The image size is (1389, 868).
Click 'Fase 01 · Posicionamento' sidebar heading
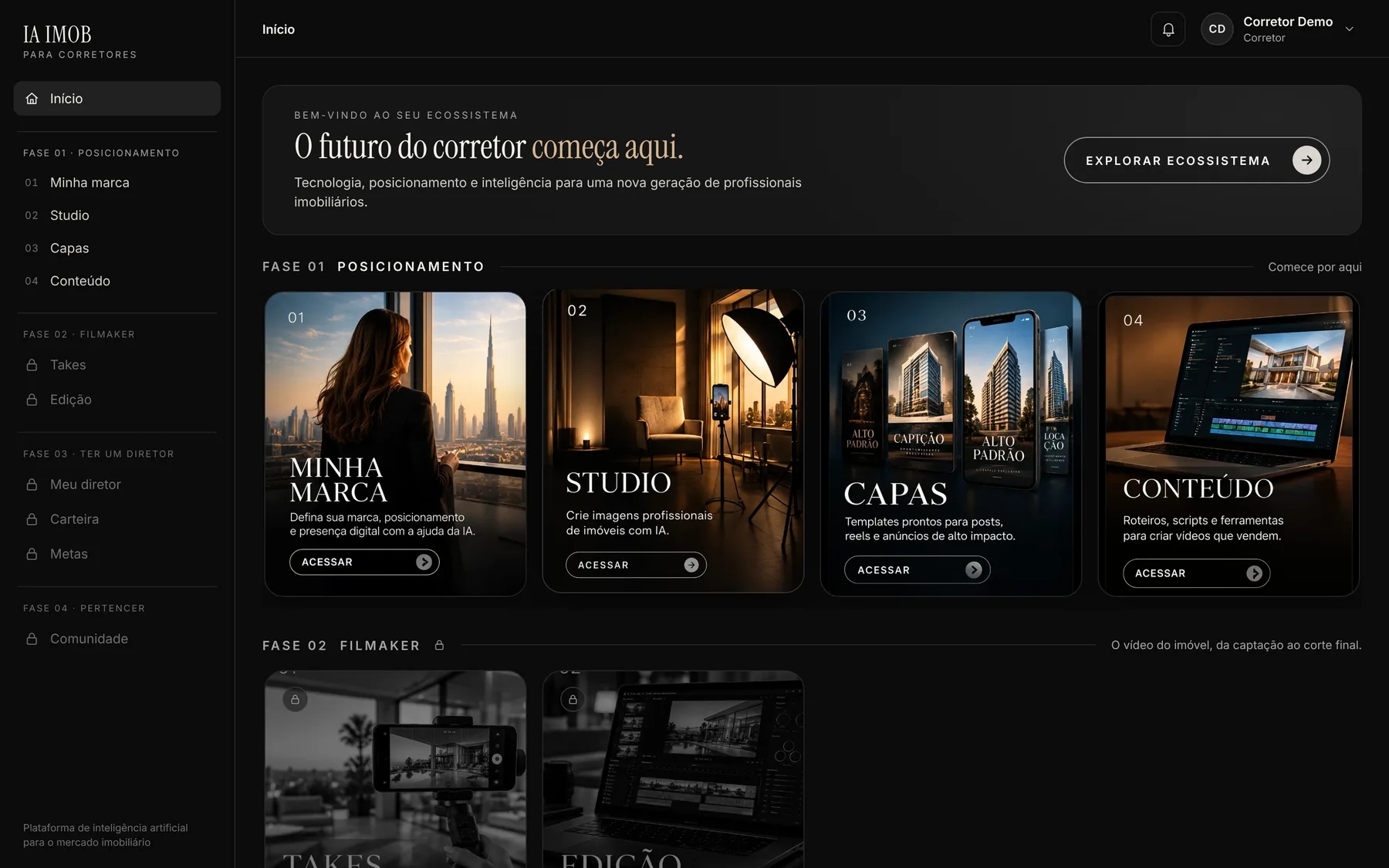(101, 153)
